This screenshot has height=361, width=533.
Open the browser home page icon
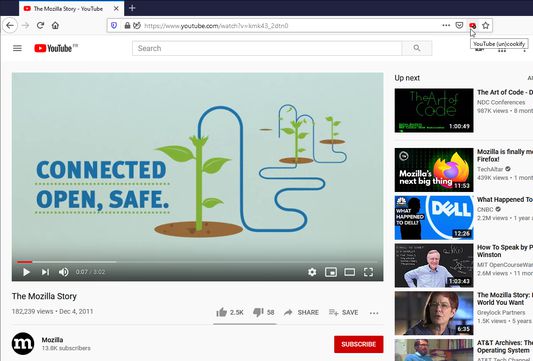pos(55,25)
